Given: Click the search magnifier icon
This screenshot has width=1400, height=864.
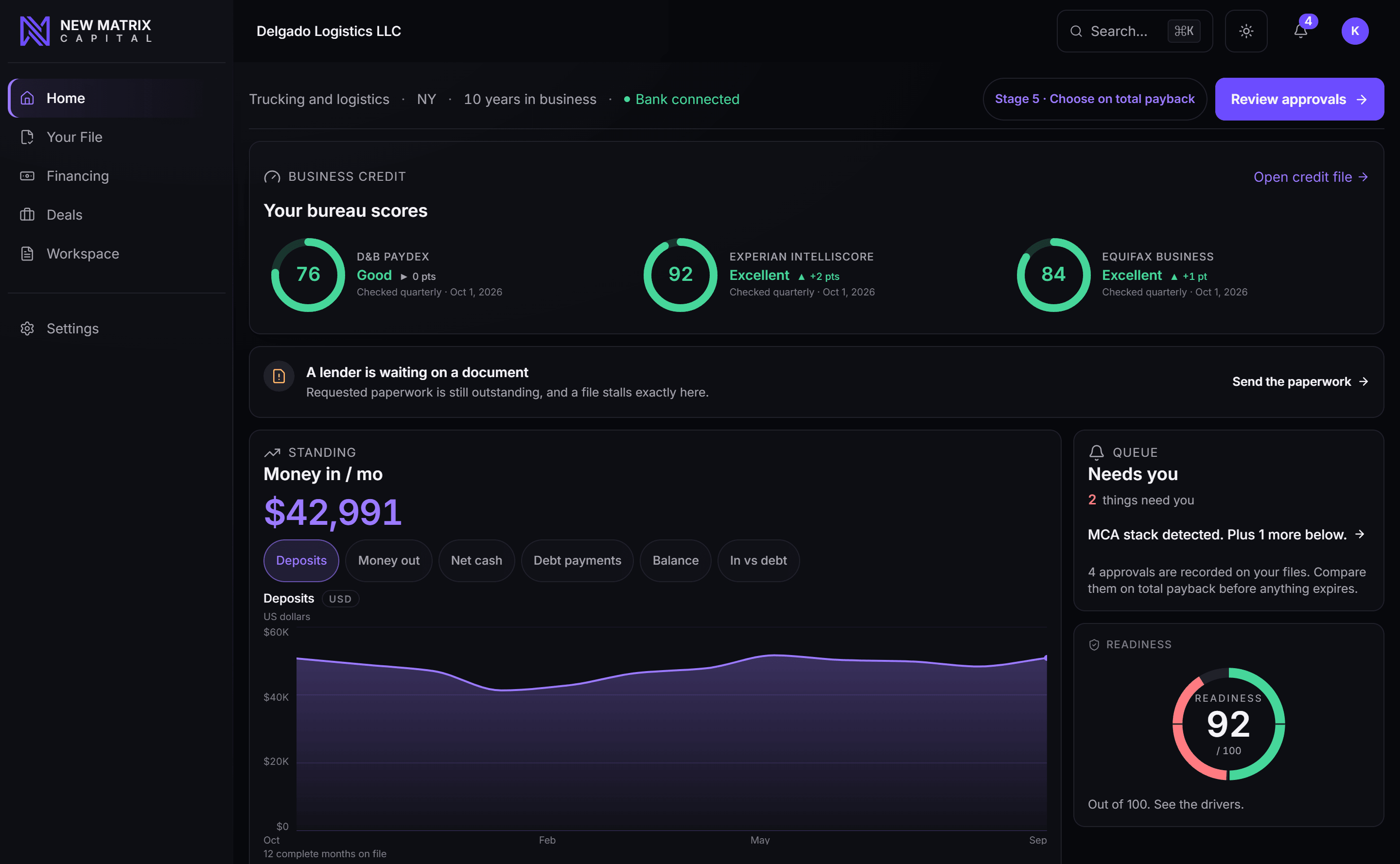Looking at the screenshot, I should coord(1076,31).
